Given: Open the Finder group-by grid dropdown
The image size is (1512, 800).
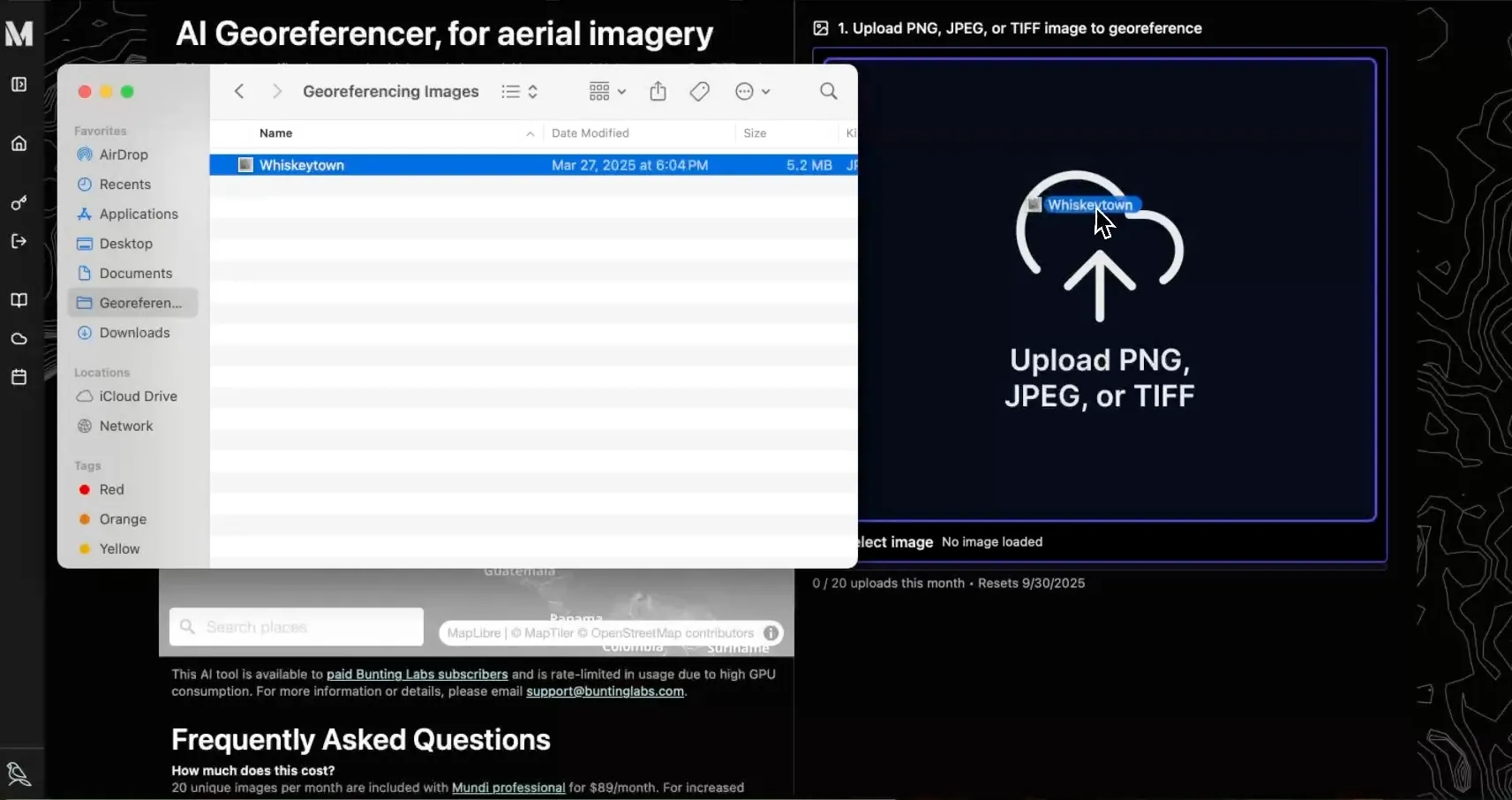Looking at the screenshot, I should (607, 91).
